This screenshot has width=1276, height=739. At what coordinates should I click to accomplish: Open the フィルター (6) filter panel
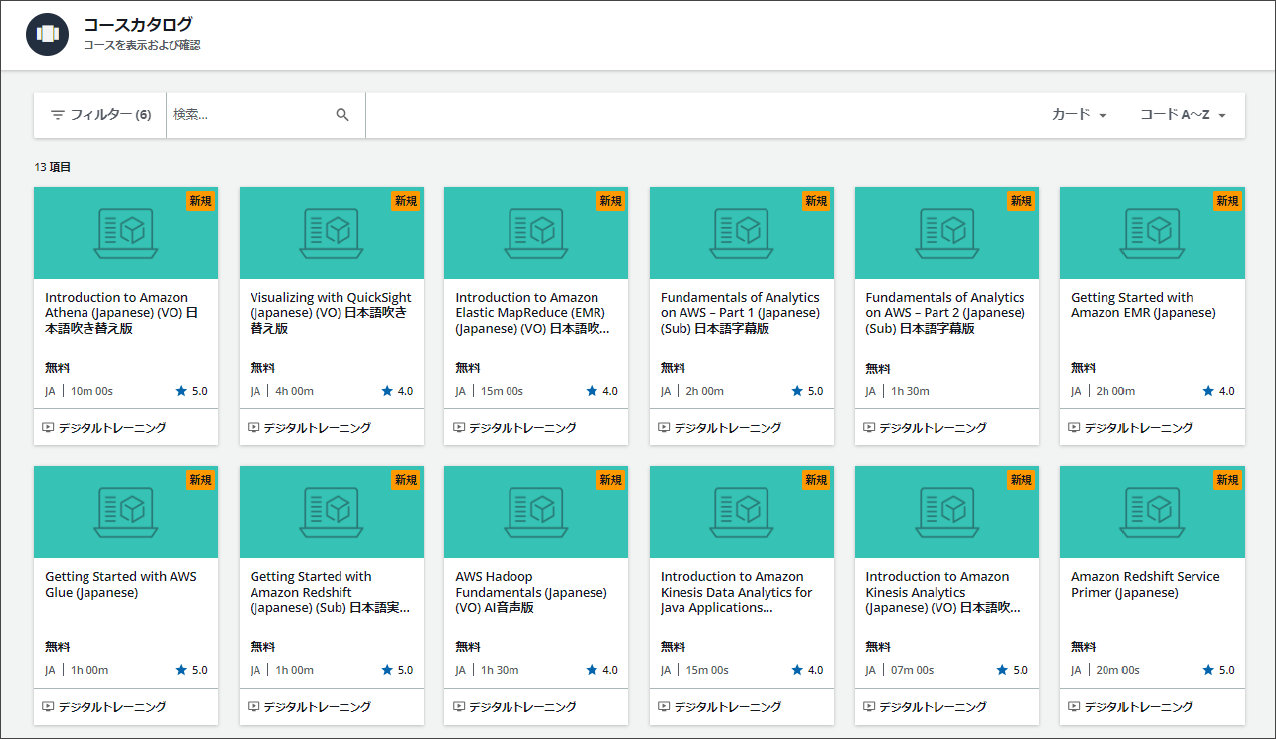tap(100, 115)
